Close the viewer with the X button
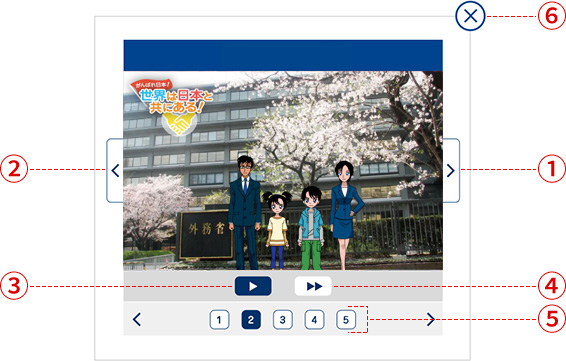The width and height of the screenshot is (566, 361). pos(470,16)
